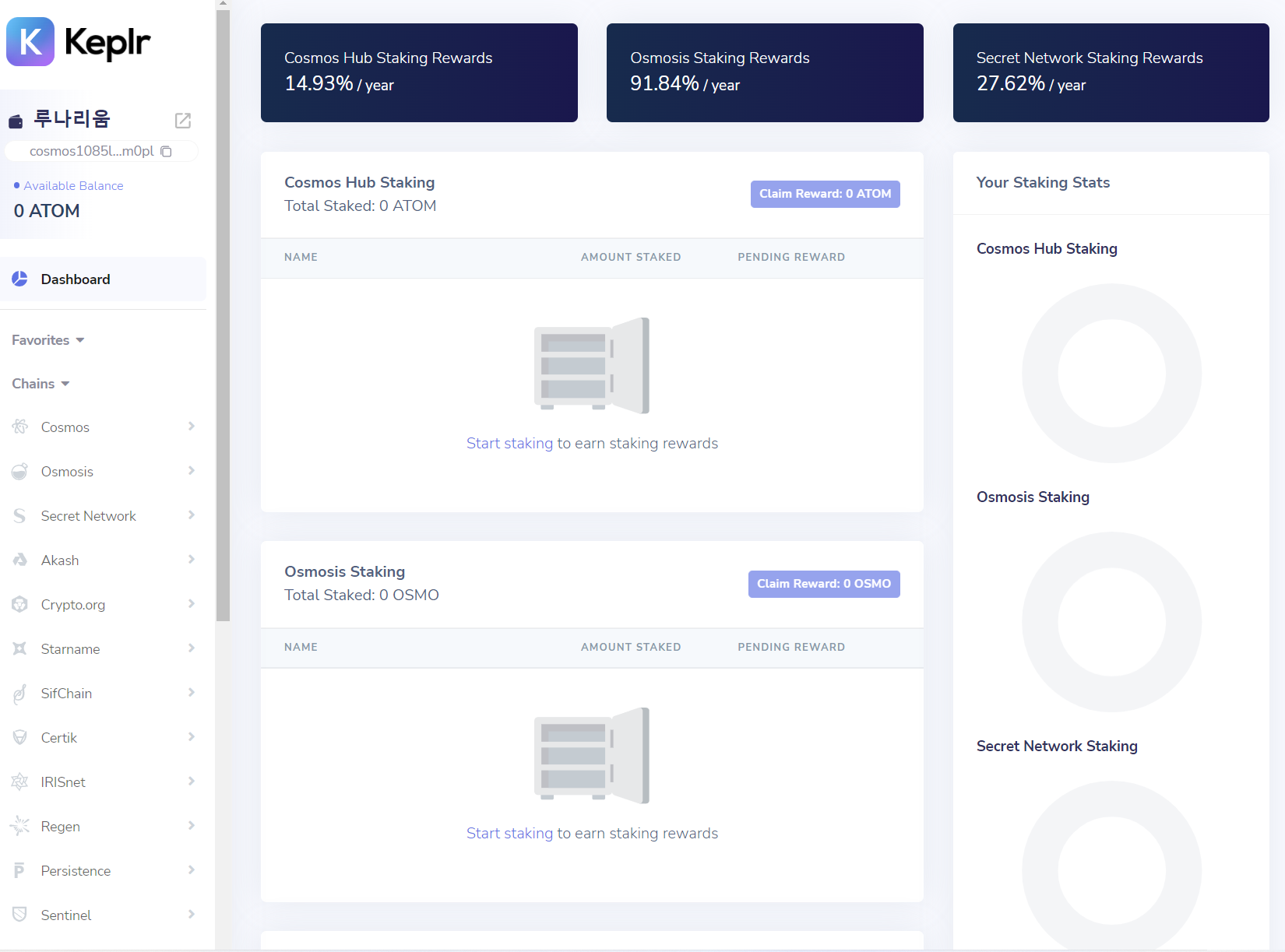Claim the 0 OSMO reward
Image resolution: width=1285 pixels, height=952 pixels.
(824, 584)
